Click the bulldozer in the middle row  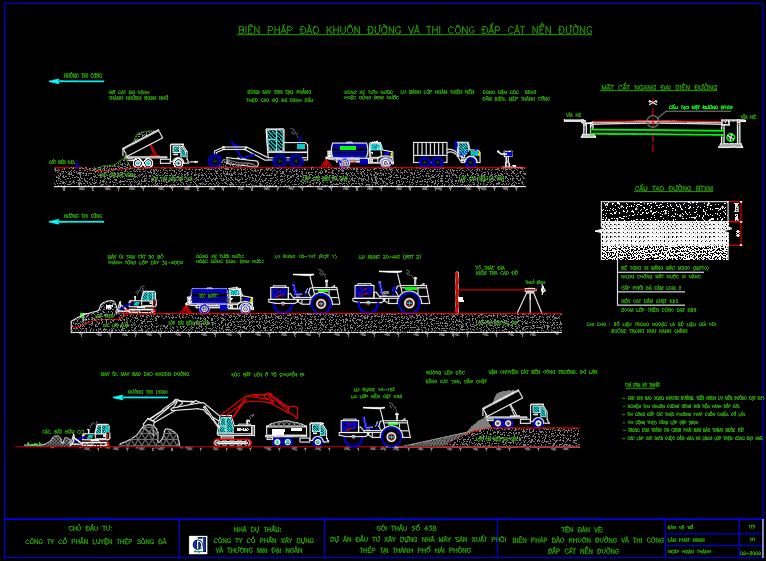pyautogui.click(x=128, y=303)
